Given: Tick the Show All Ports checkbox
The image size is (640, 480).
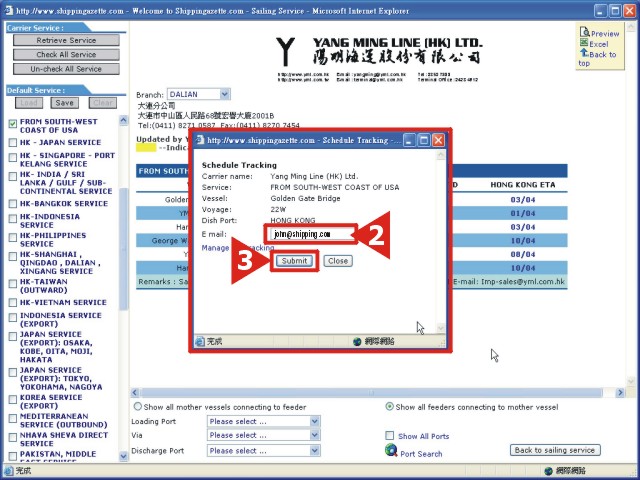Looking at the screenshot, I should pos(390,436).
